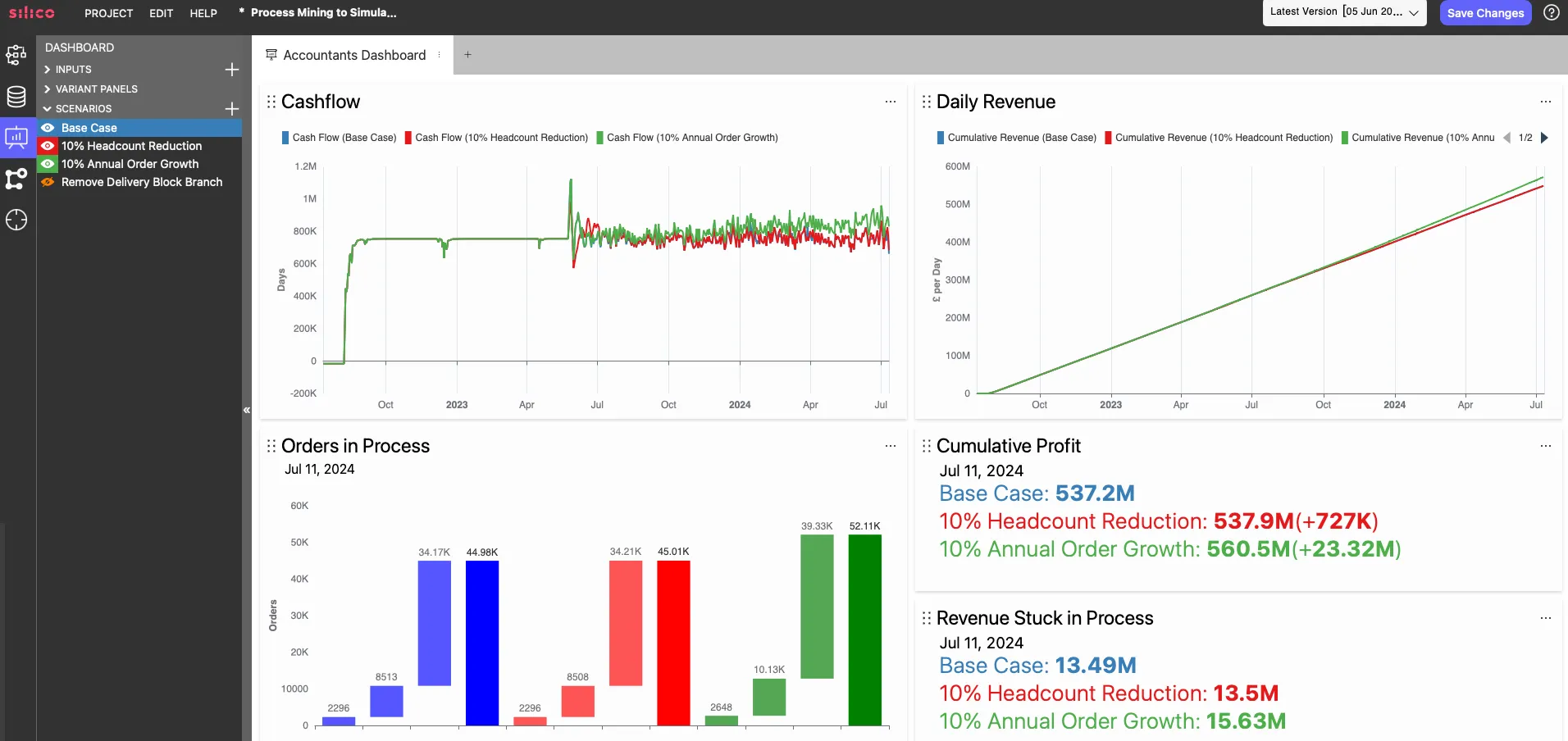Open Cashflow panel options menu
Viewport: 1568px width, 741px height.
890,102
